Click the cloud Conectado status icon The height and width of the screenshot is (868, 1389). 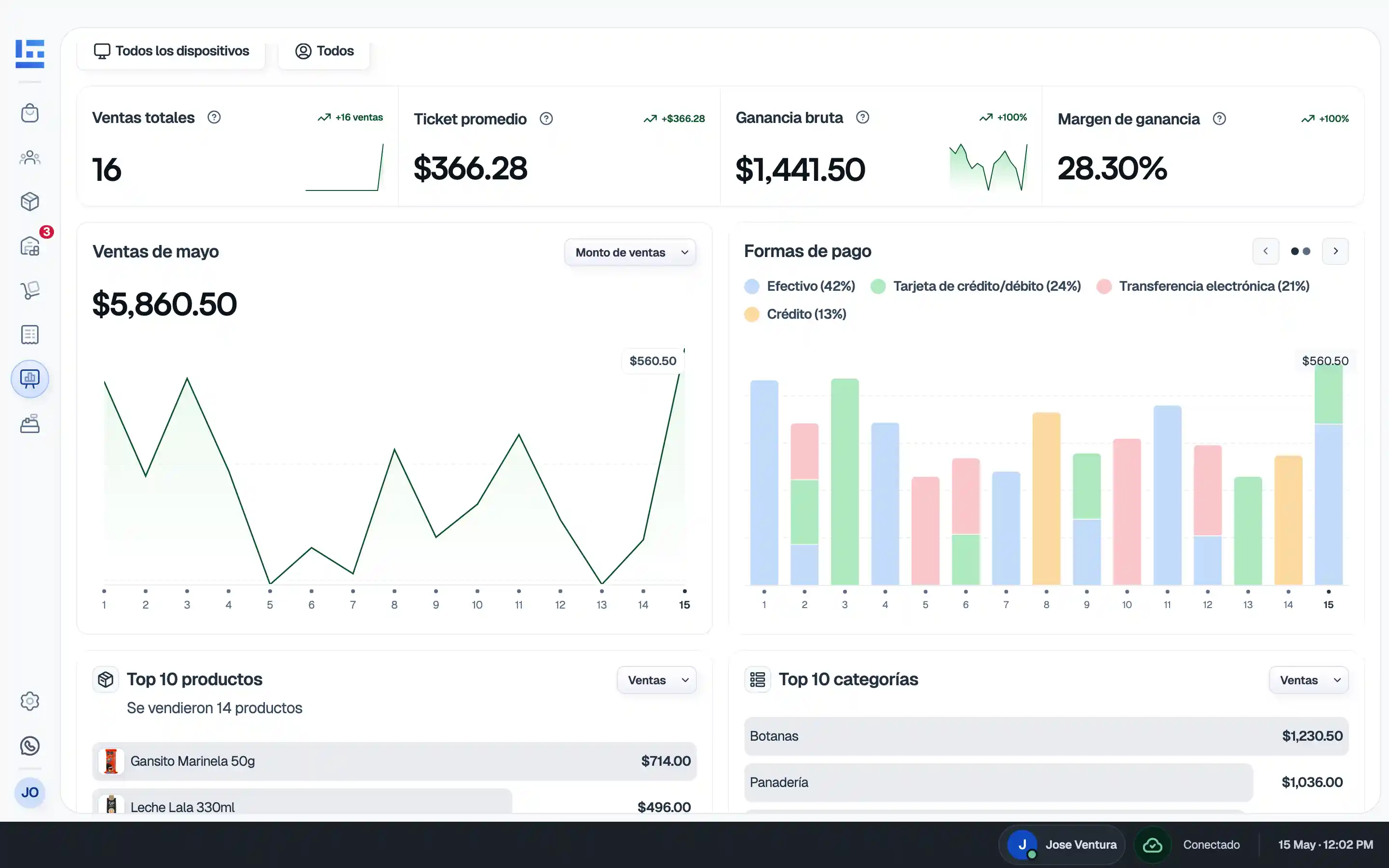point(1153,844)
